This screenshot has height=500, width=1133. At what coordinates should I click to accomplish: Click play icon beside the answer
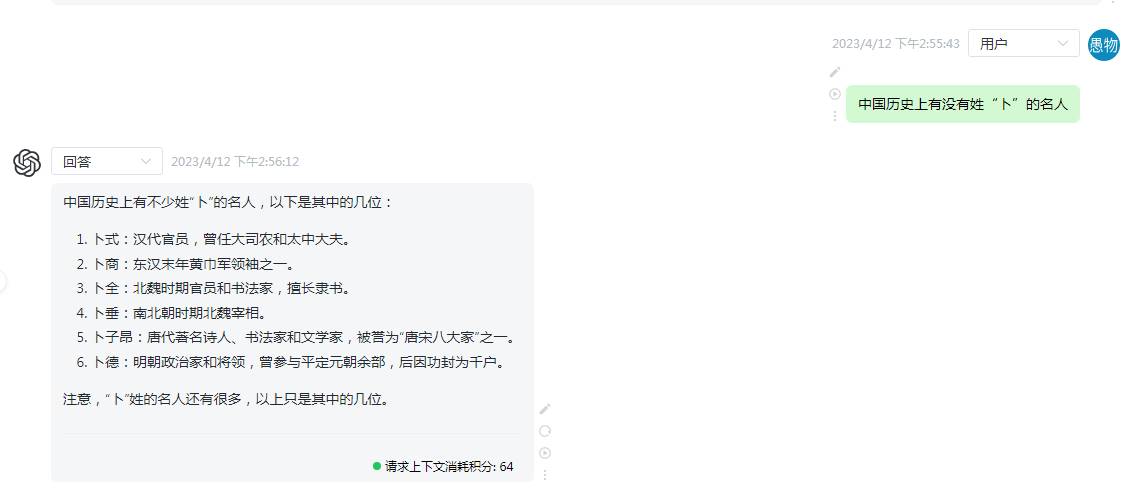545,453
